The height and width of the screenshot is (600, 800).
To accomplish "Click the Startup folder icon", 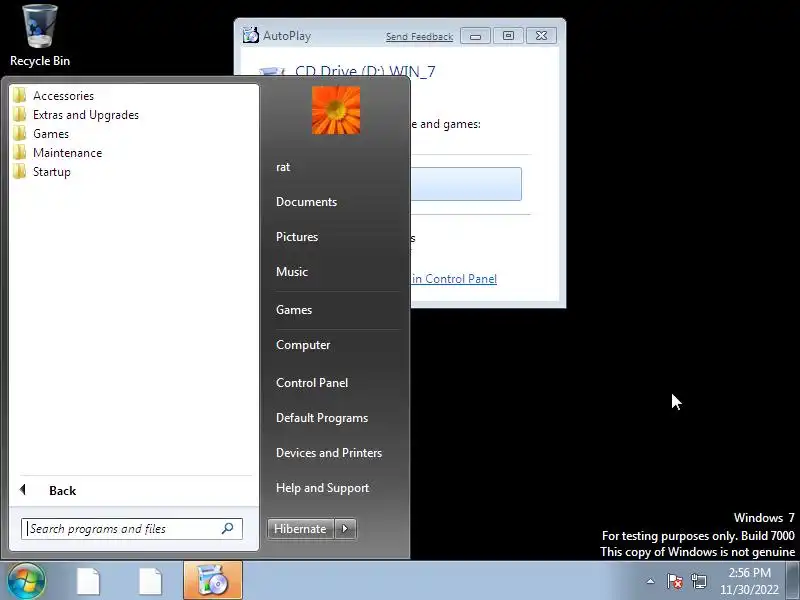I will (20, 171).
